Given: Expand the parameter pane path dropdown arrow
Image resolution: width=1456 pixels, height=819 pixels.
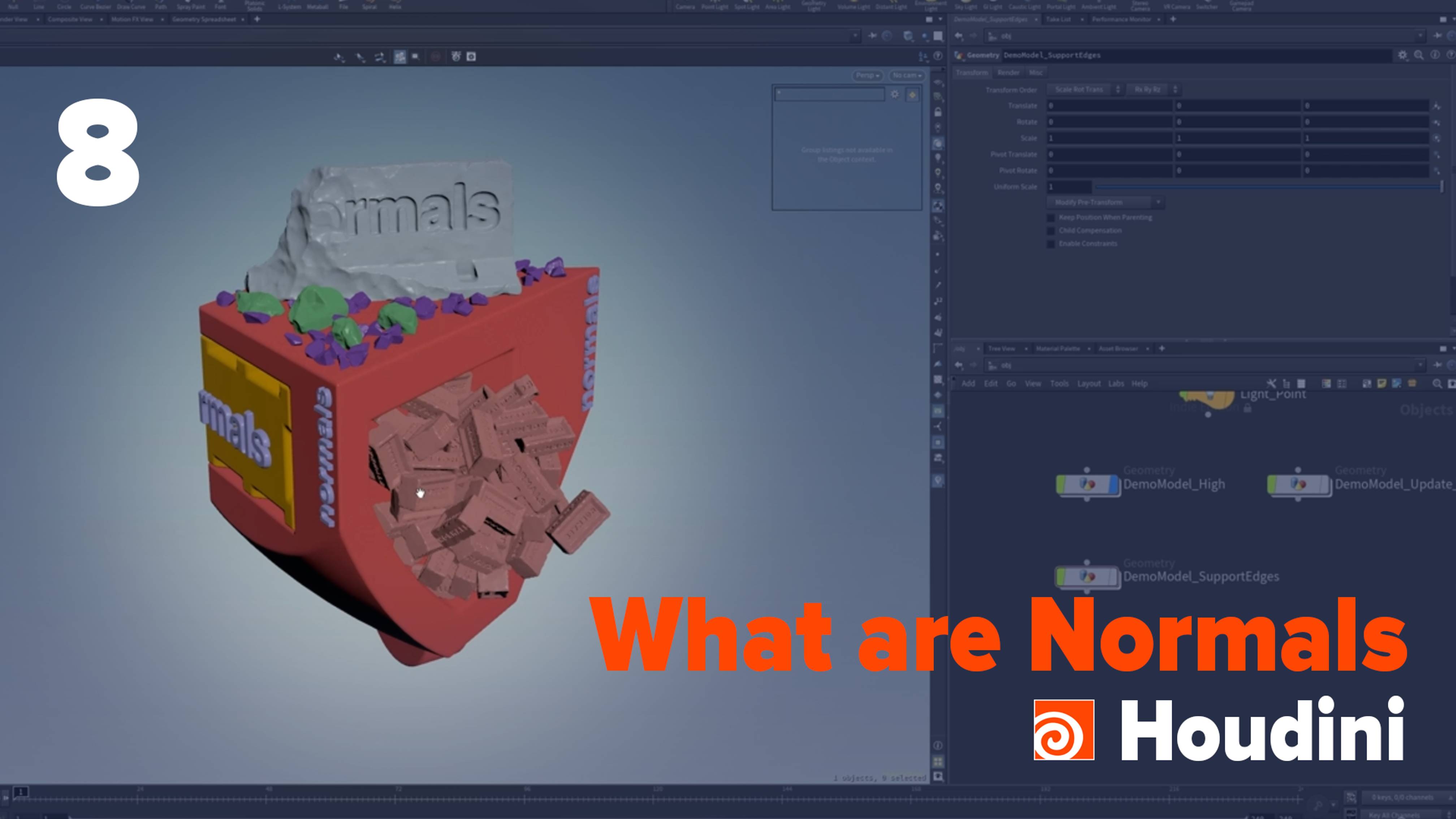Looking at the screenshot, I should click(1420, 36).
